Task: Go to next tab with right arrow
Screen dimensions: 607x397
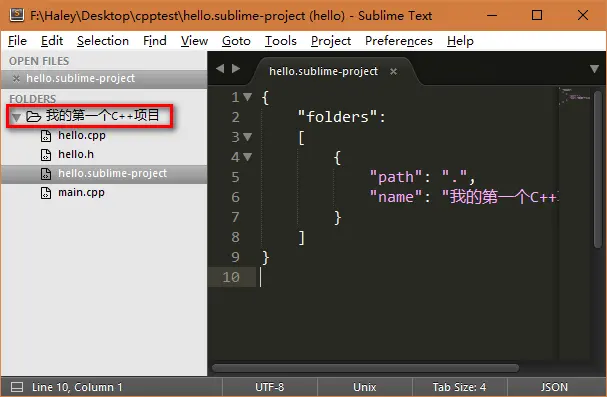Action: [x=236, y=68]
